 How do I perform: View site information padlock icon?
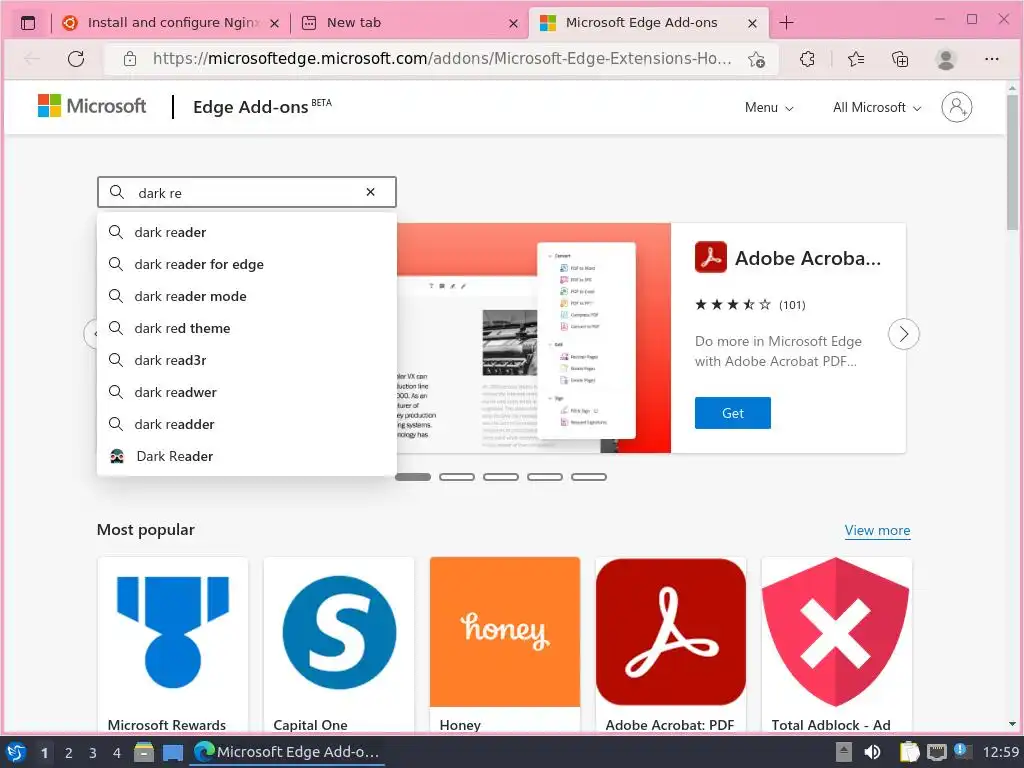click(130, 59)
